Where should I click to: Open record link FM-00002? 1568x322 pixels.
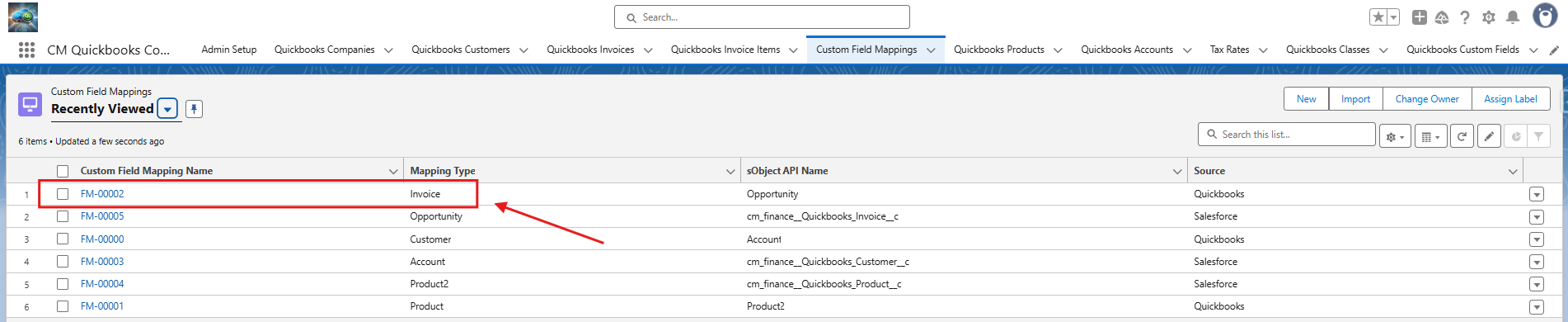102,194
